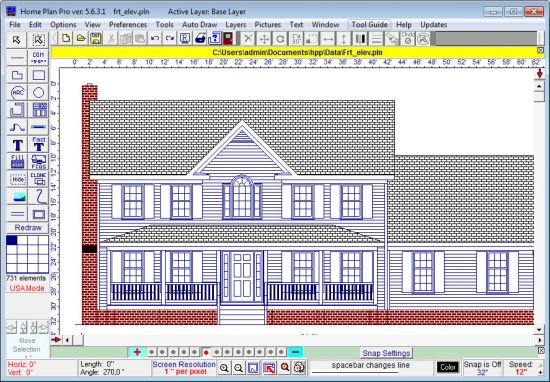Screen dimensions: 550x382
Task: Click the Speed 12" setting
Action: (521, 368)
